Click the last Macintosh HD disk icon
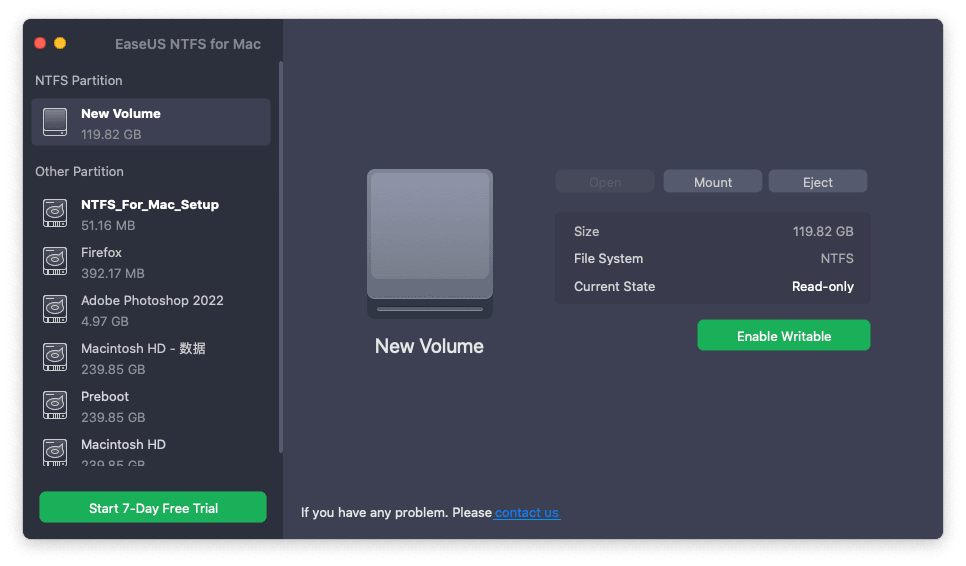The image size is (966, 566). [x=55, y=452]
